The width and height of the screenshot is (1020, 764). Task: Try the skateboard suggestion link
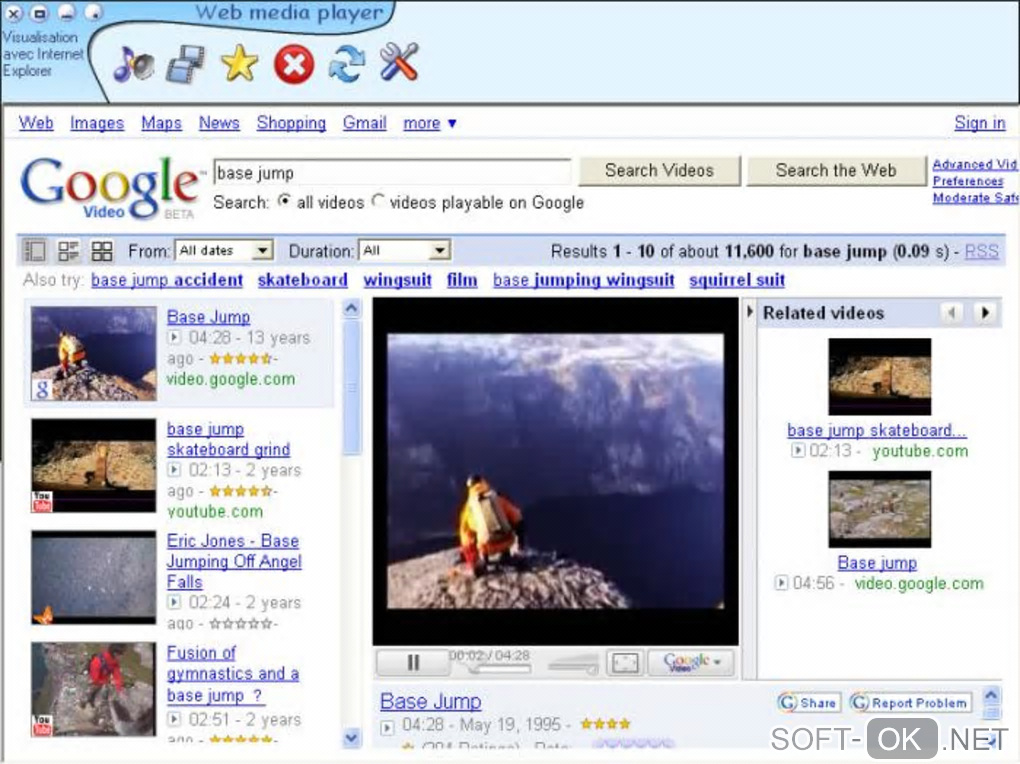[302, 280]
